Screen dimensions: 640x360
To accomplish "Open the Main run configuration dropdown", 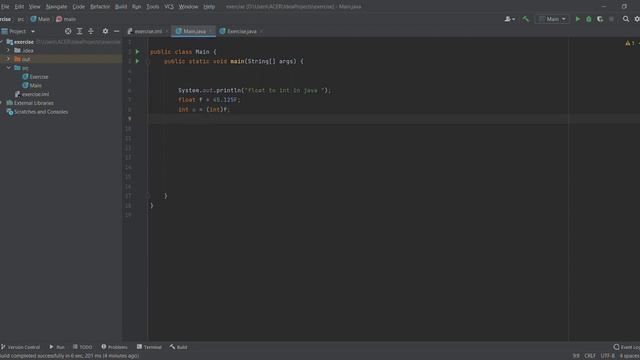I will pos(552,19).
